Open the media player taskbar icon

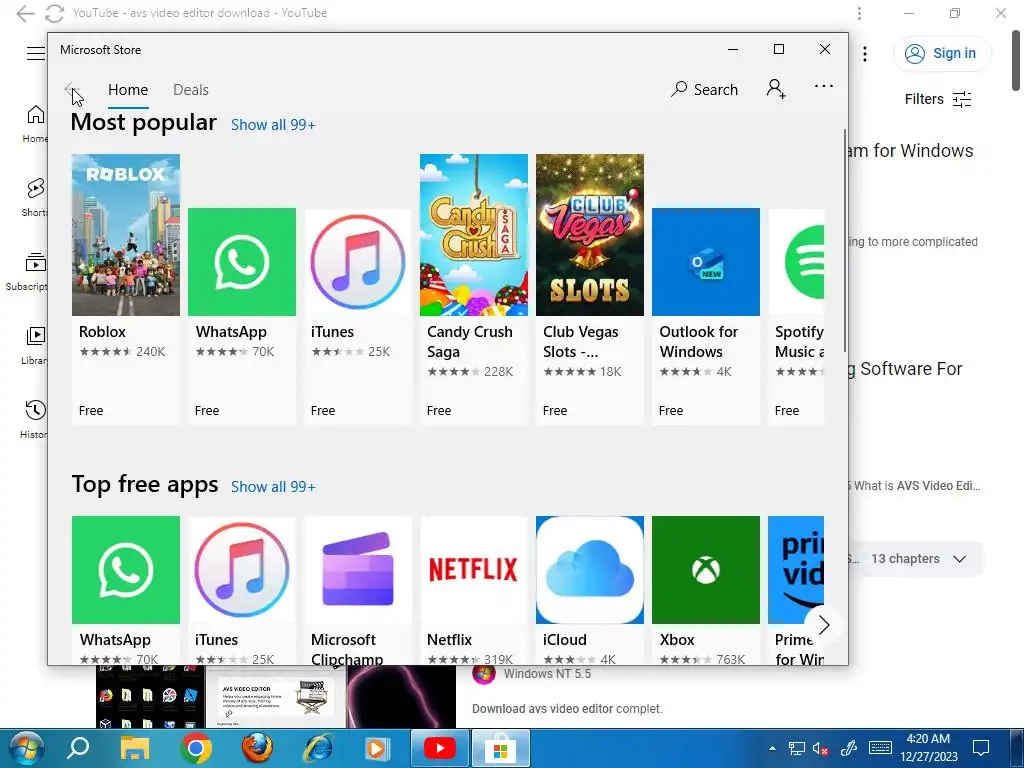tap(377, 748)
